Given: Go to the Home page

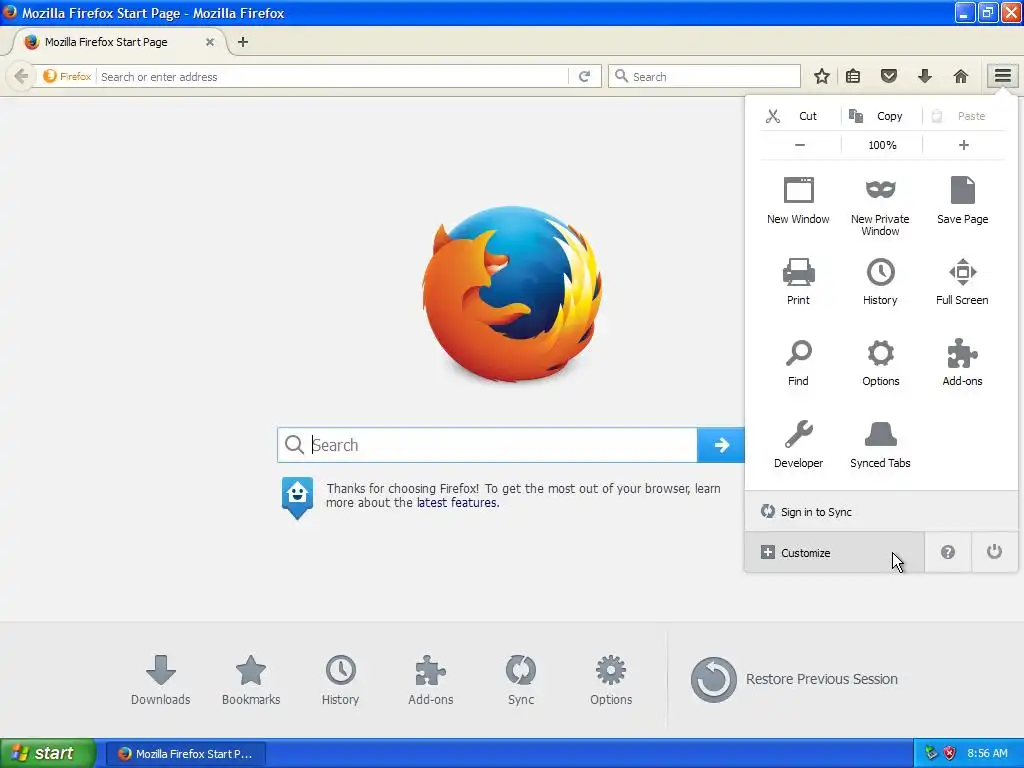Looking at the screenshot, I should point(961,76).
